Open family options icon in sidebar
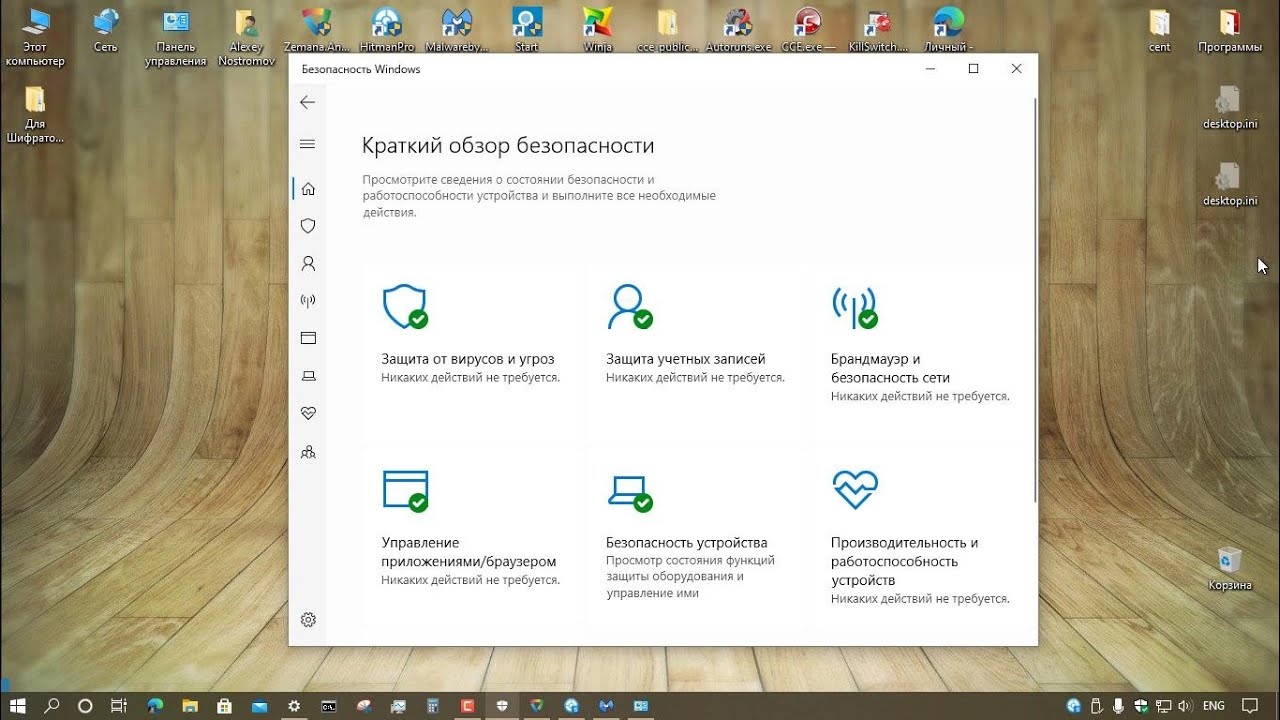The height and width of the screenshot is (720, 1280). (308, 452)
